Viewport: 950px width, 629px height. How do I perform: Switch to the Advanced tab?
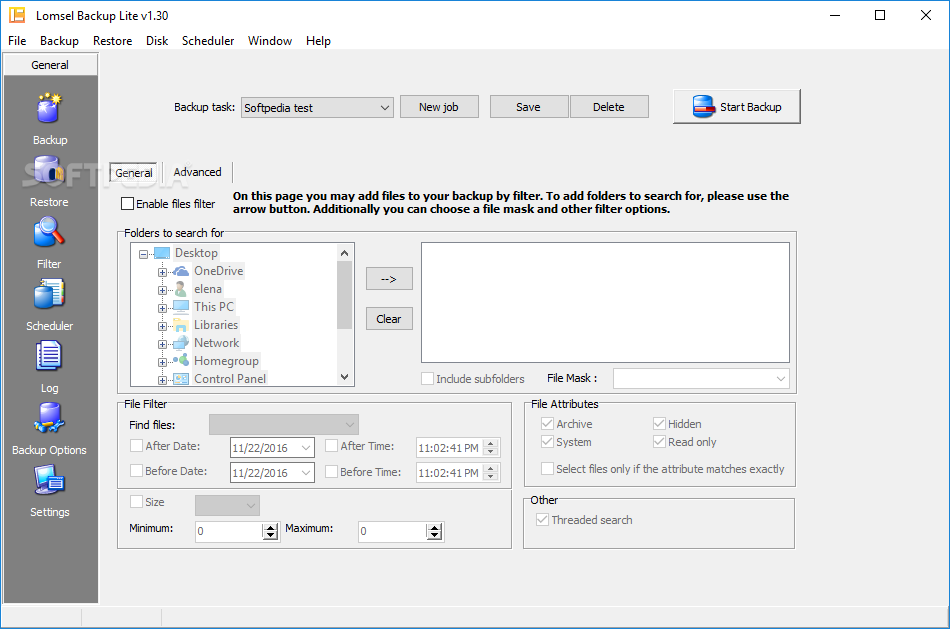coord(198,172)
